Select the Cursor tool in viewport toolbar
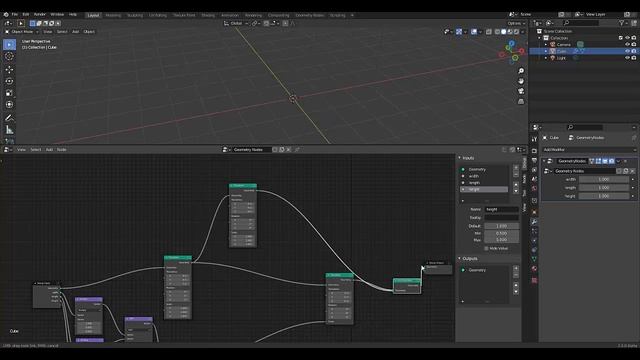Image resolution: width=640 pixels, height=360 pixels. pyautogui.click(x=9, y=57)
